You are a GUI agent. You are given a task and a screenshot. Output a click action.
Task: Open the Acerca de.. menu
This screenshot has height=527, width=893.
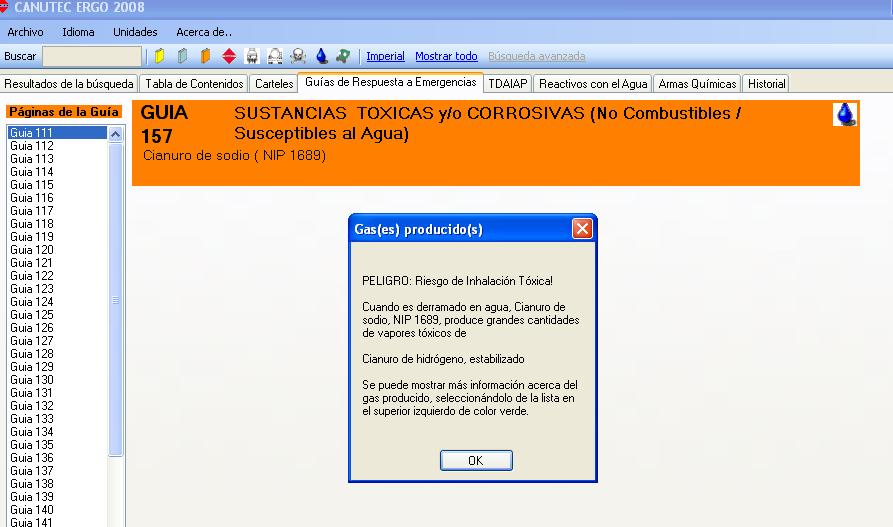(x=204, y=32)
